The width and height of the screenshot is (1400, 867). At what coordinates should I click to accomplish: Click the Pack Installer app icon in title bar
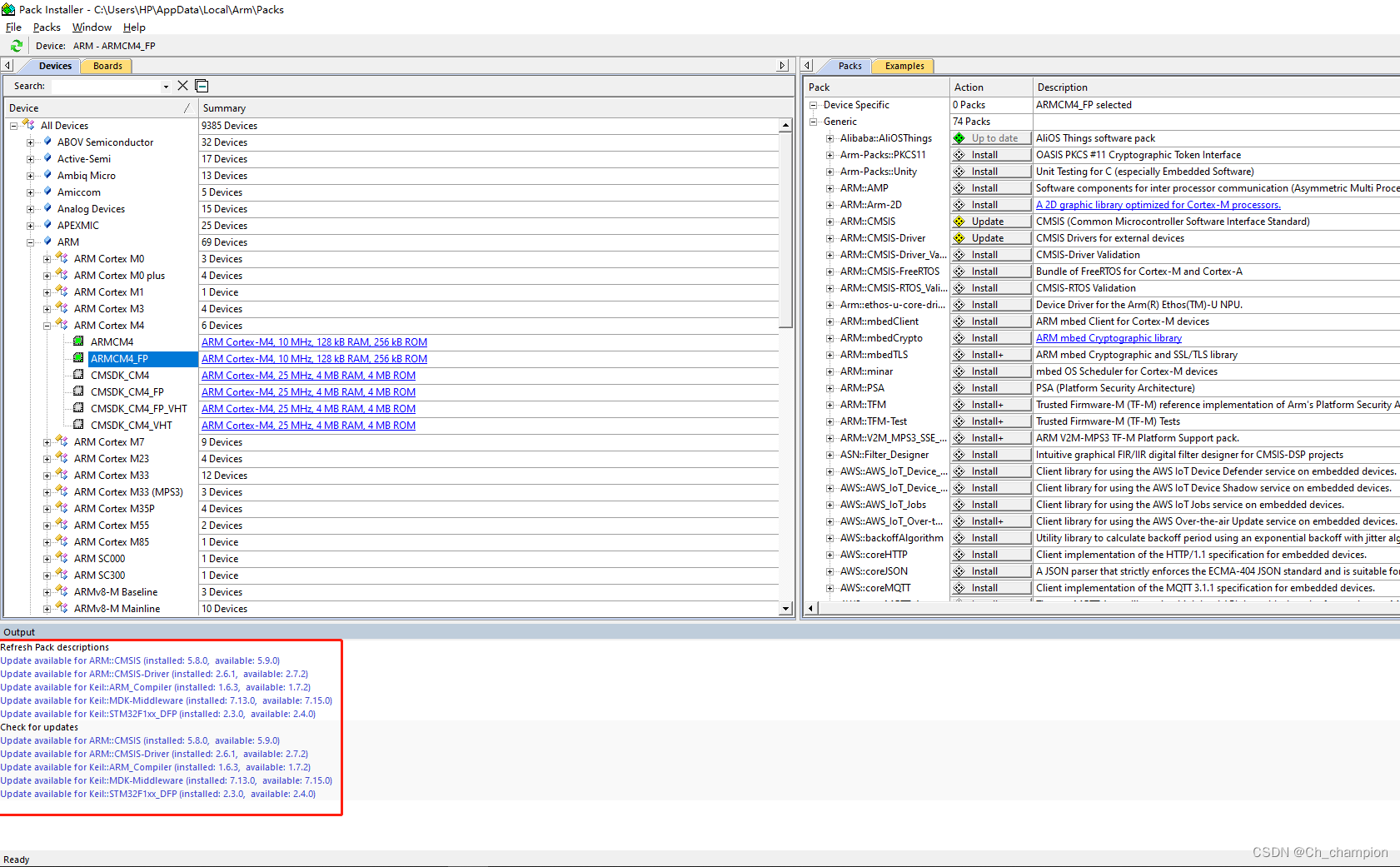pos(8,9)
